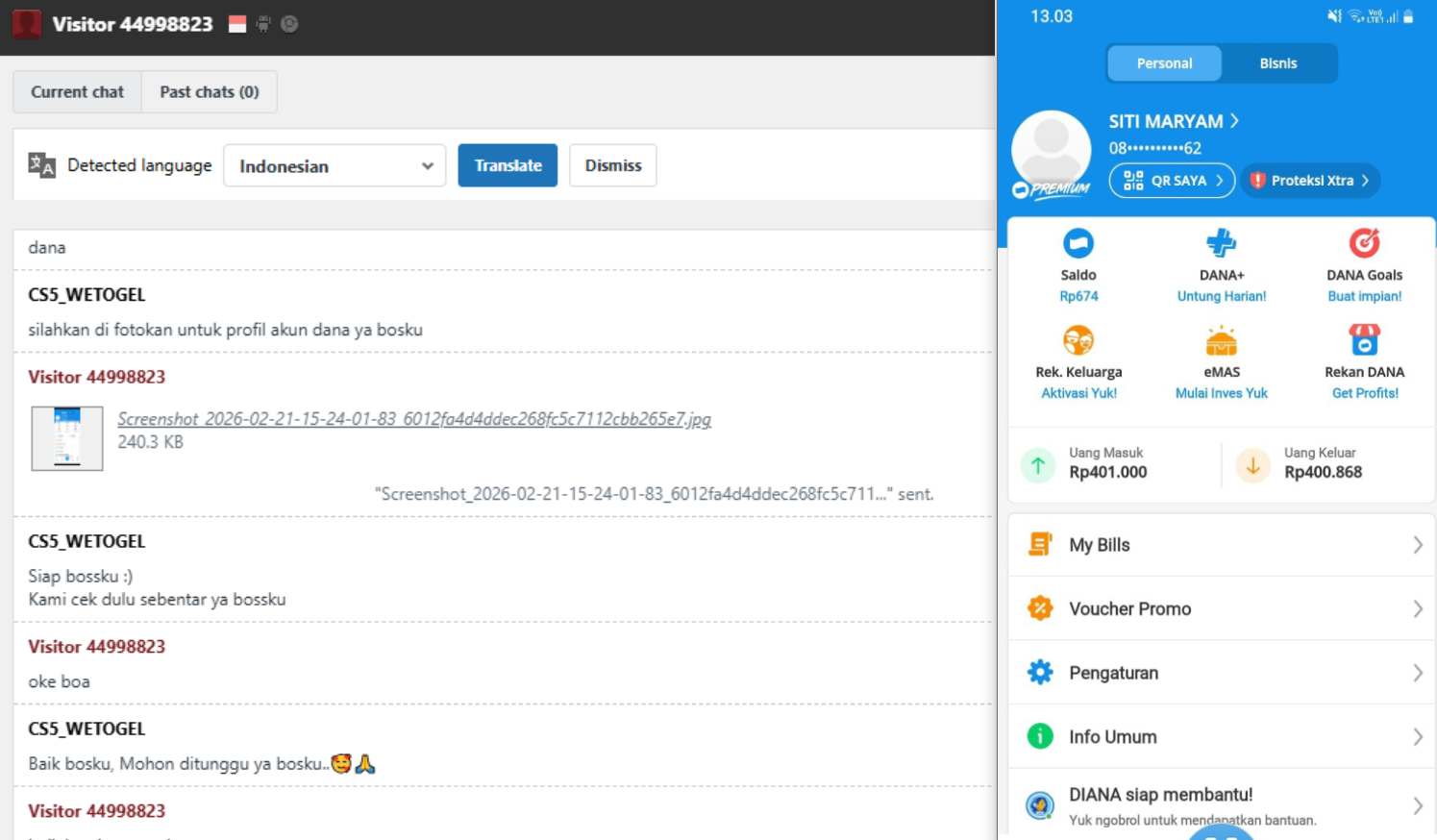This screenshot has height=840, width=1437.
Task: Click the Saldo wallet icon
Action: (1078, 243)
